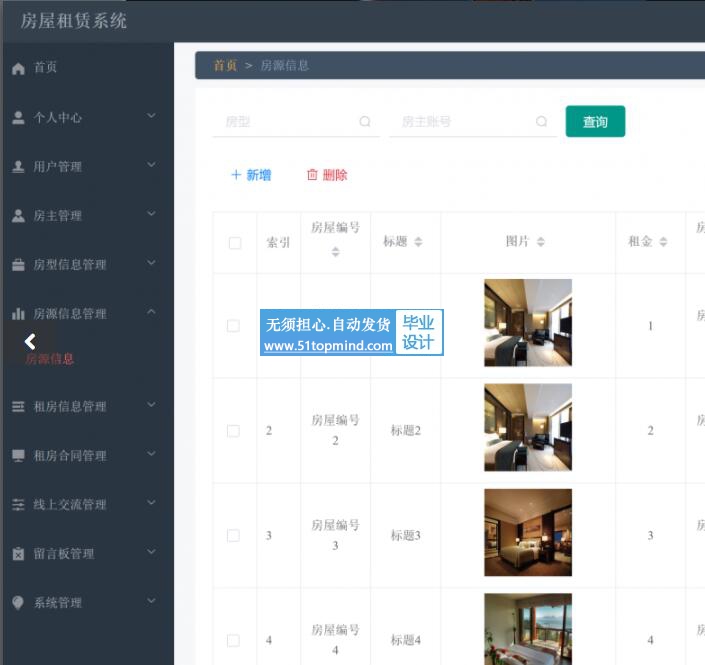Check the checkbox for row 标题2
Viewport: 705px width, 665px height.
(x=233, y=431)
